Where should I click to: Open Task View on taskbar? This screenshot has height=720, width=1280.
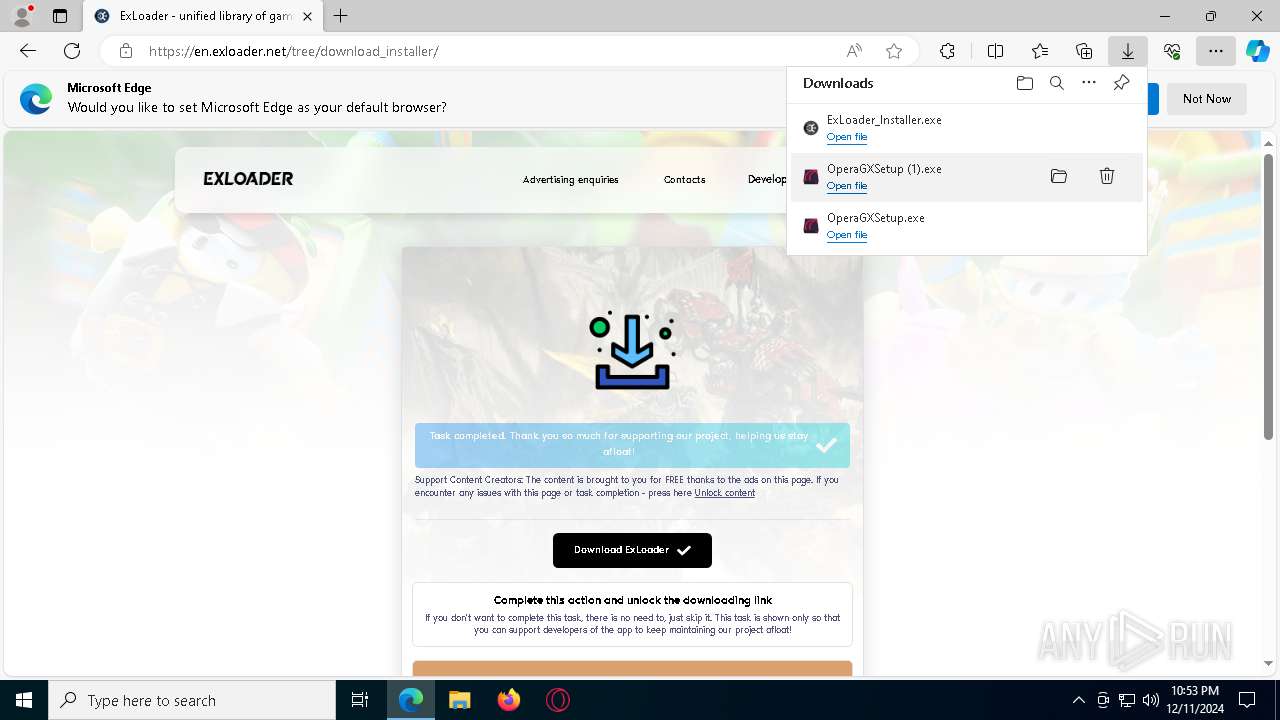click(x=360, y=700)
